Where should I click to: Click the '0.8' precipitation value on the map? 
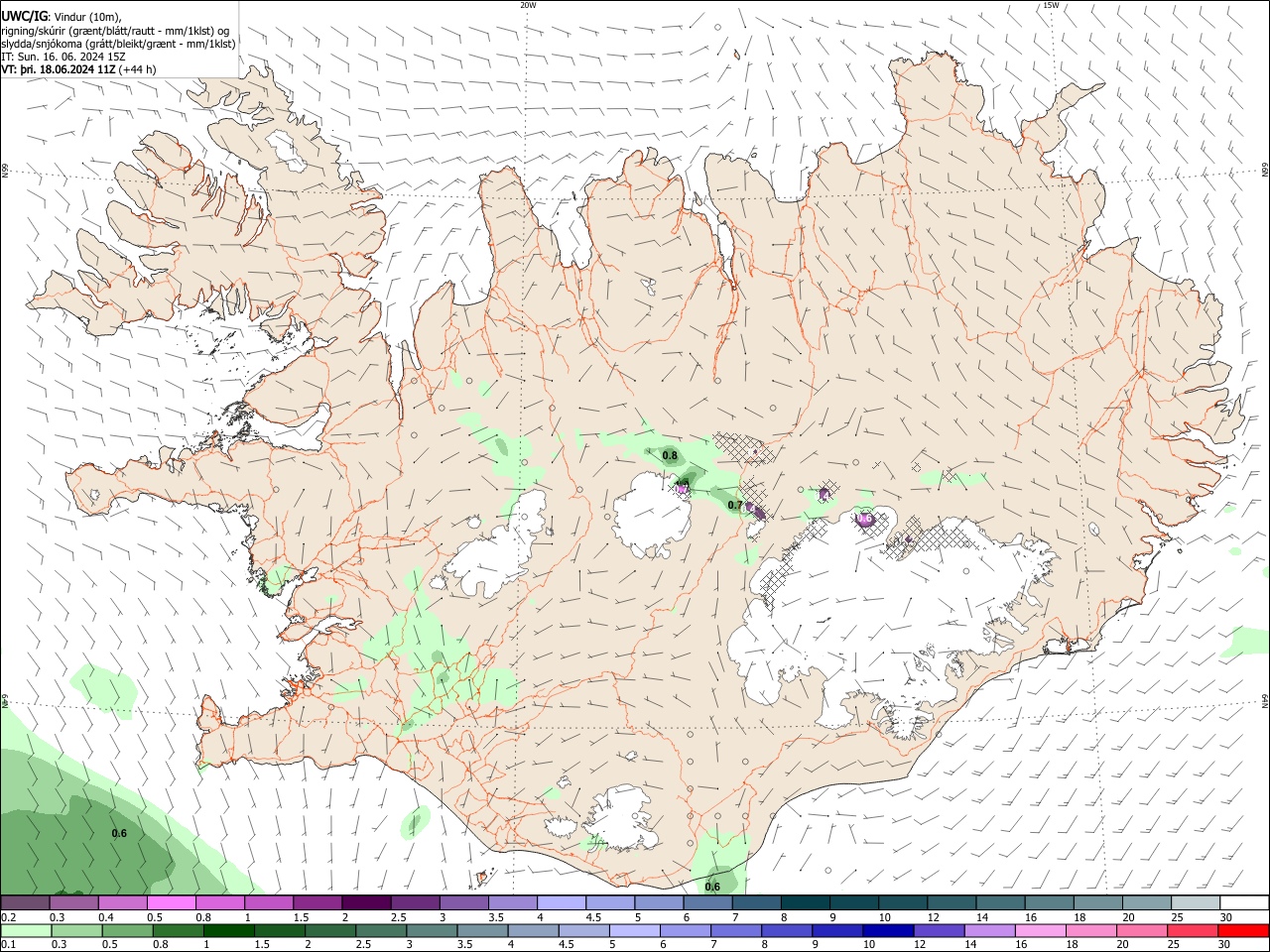tap(670, 456)
